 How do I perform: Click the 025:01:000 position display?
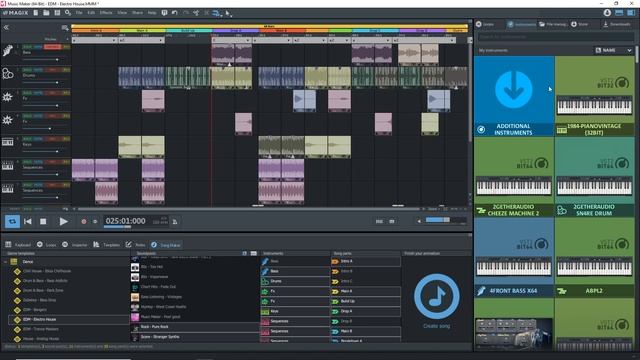(x=125, y=221)
